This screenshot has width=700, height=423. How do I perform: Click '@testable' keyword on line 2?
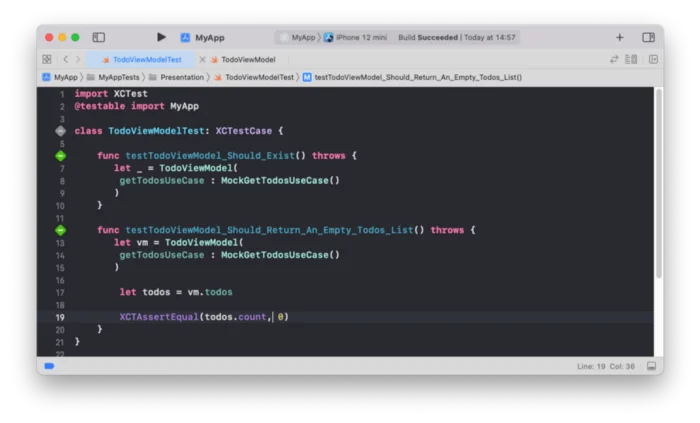click(x=100, y=106)
